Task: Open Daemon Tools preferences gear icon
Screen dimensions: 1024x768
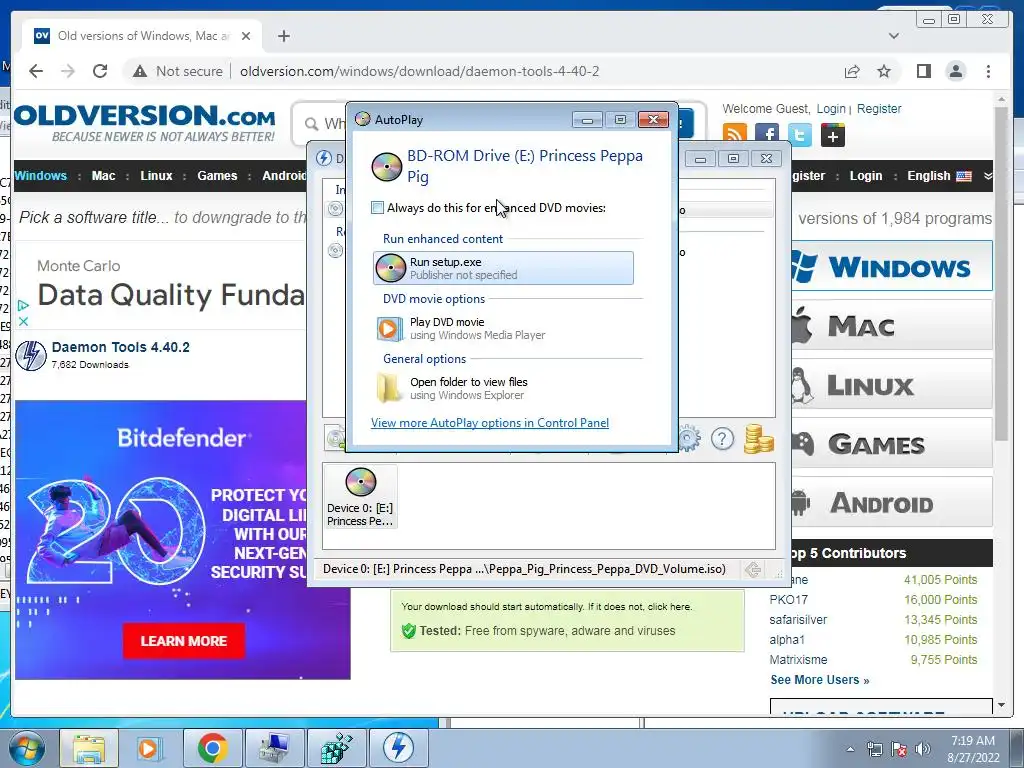Action: pyautogui.click(x=688, y=438)
